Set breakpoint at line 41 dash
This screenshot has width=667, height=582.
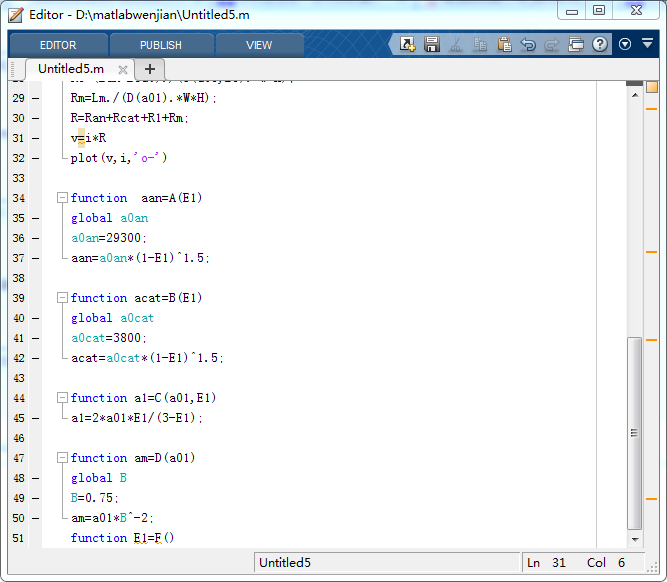point(36,338)
